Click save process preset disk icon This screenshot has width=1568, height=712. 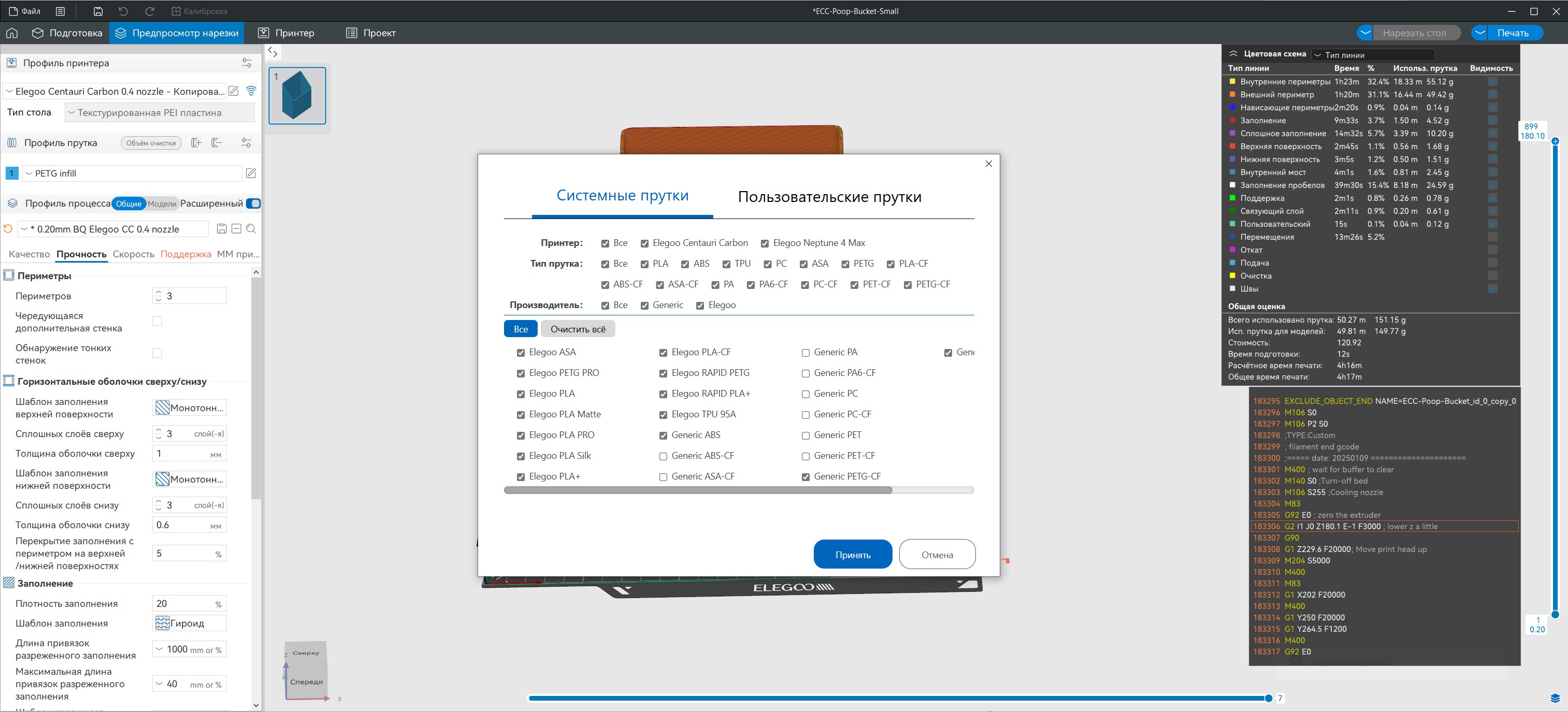click(x=222, y=229)
